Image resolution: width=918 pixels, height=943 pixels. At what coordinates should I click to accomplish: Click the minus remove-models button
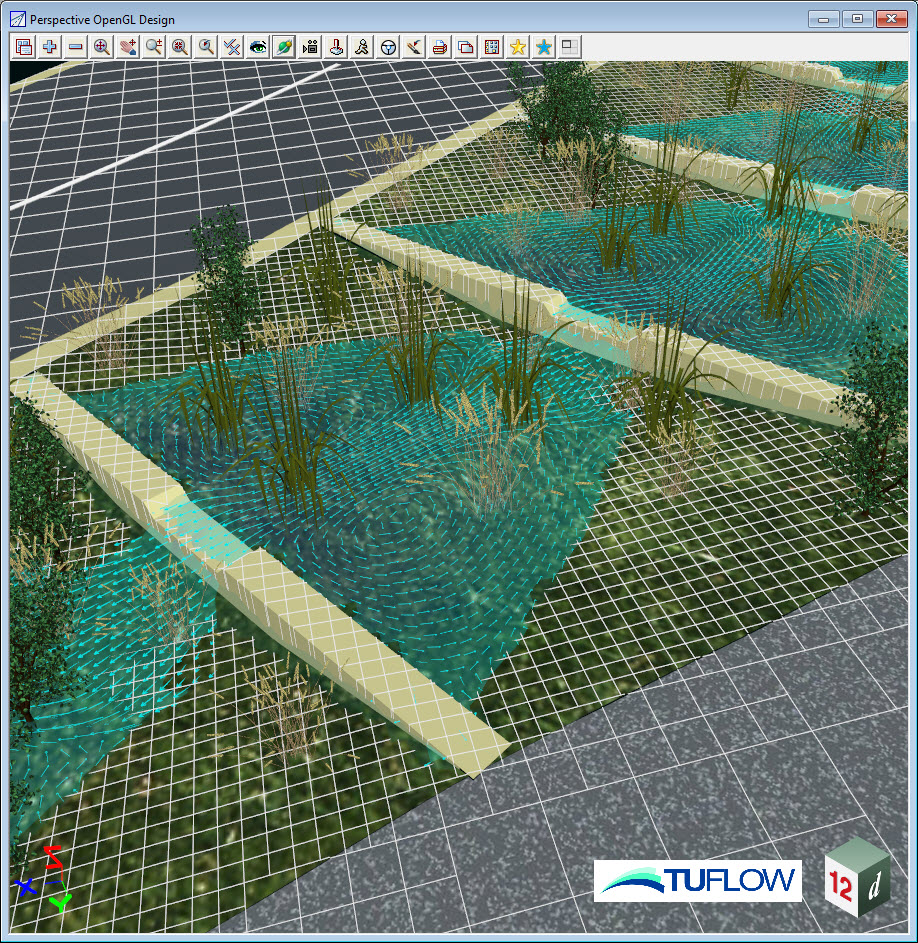tap(75, 47)
